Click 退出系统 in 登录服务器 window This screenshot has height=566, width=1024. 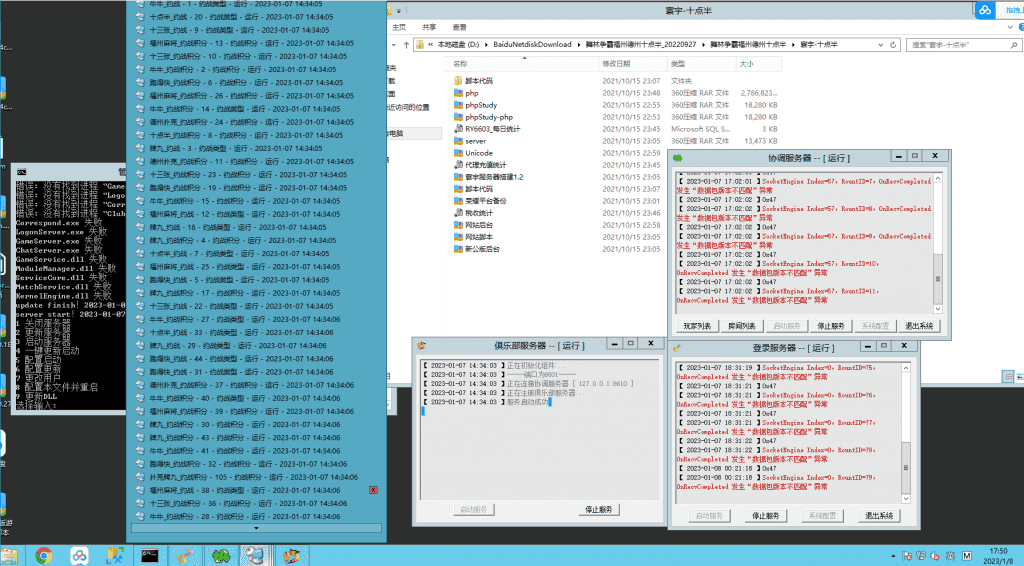pyautogui.click(x=878, y=516)
